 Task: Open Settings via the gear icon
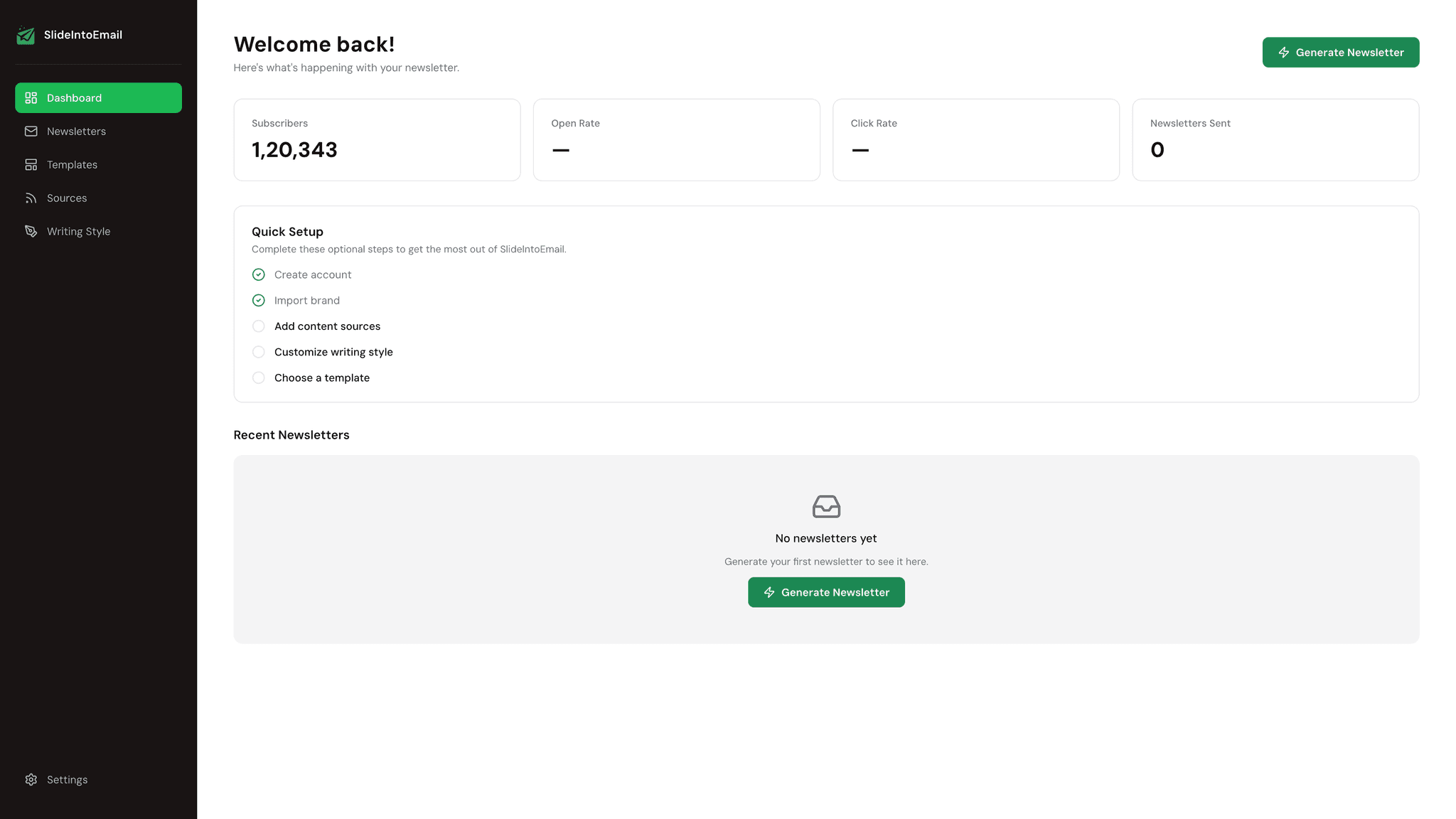click(x=31, y=779)
